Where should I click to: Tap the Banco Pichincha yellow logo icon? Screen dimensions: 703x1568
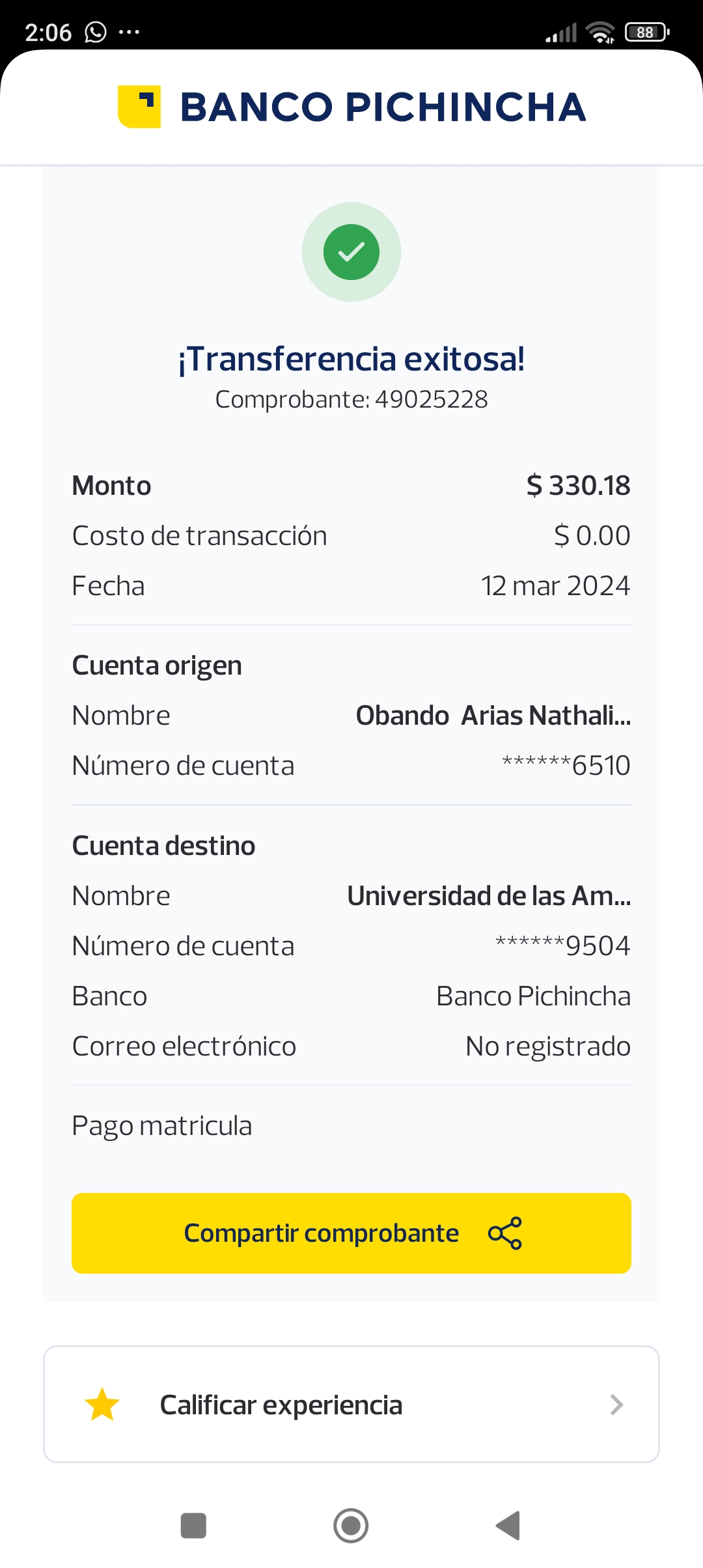click(x=139, y=107)
